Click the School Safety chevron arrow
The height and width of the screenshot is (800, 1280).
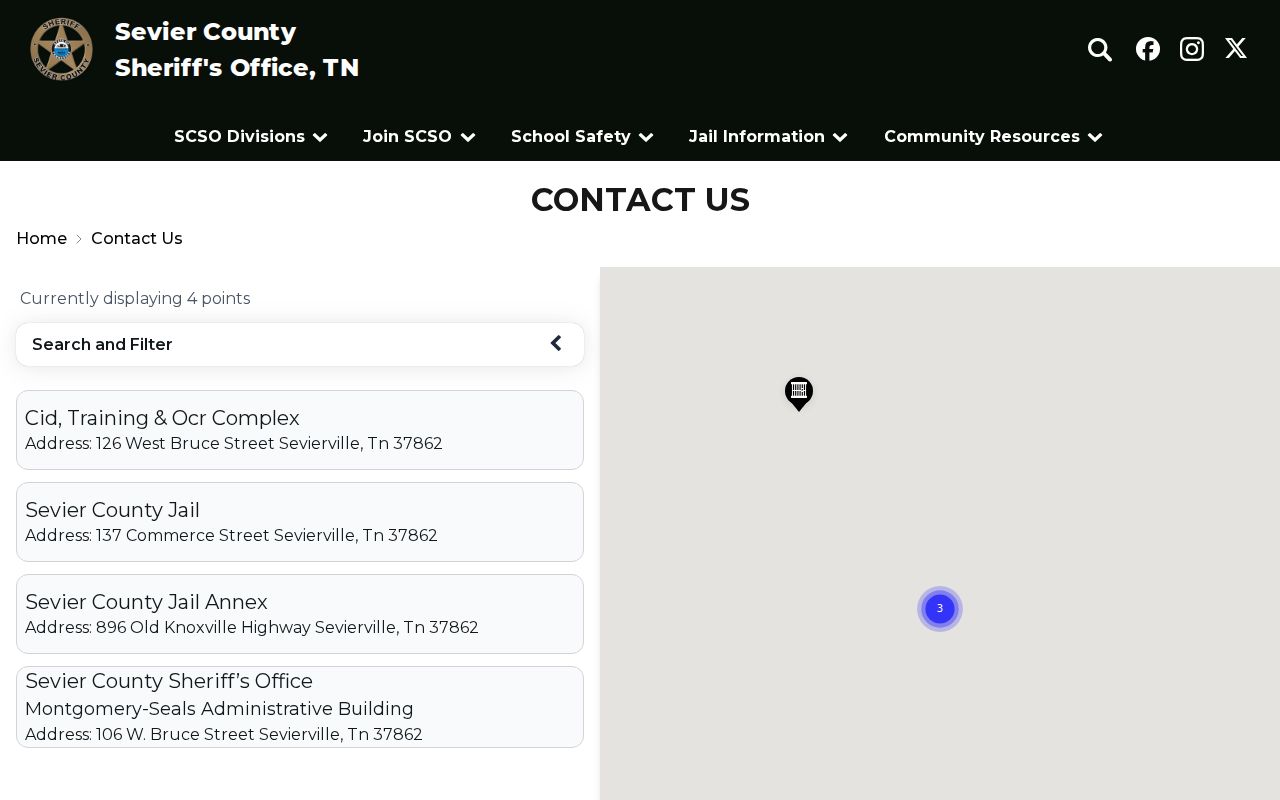(x=646, y=137)
